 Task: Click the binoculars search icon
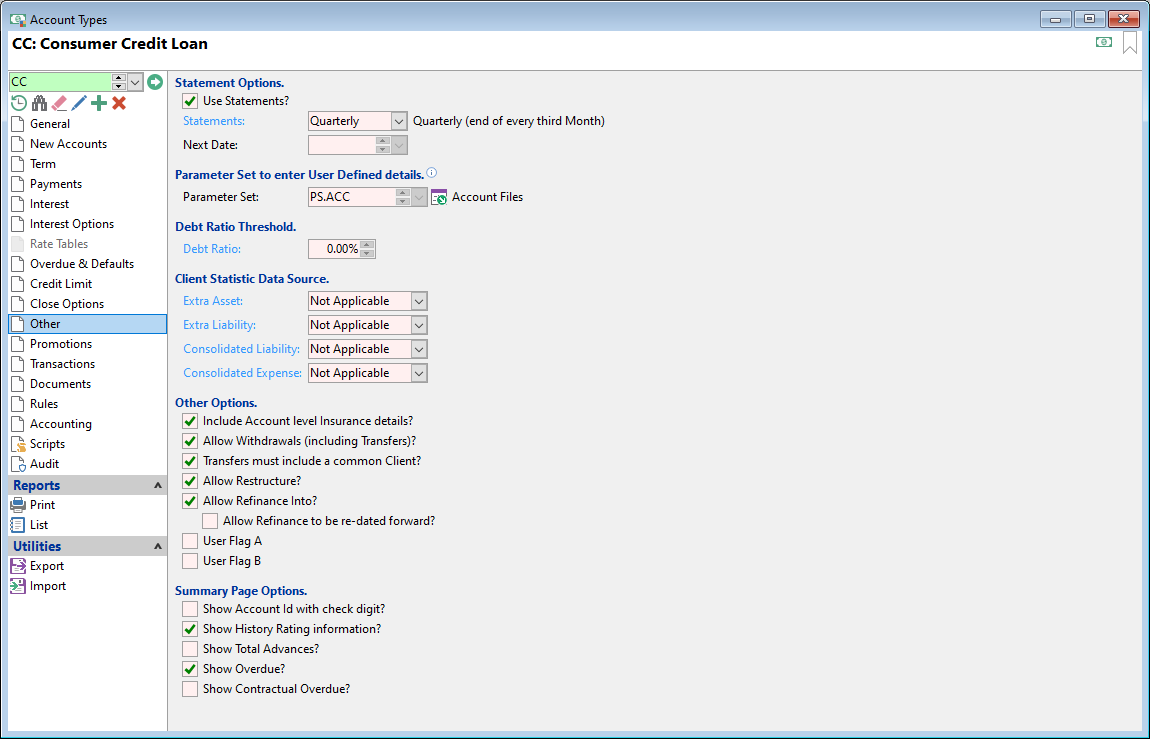[39, 103]
